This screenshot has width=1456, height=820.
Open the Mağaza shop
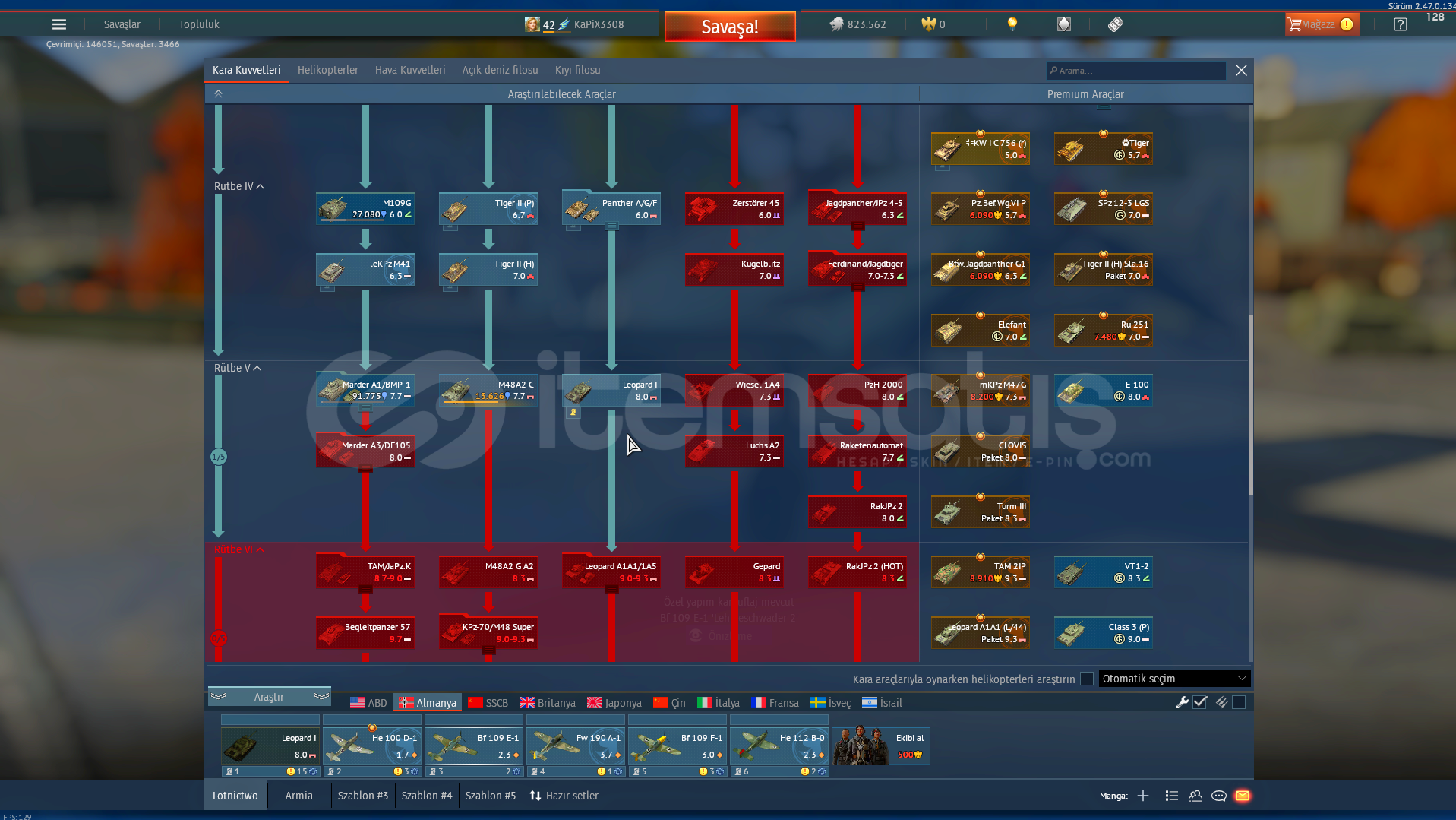pyautogui.click(x=1322, y=24)
